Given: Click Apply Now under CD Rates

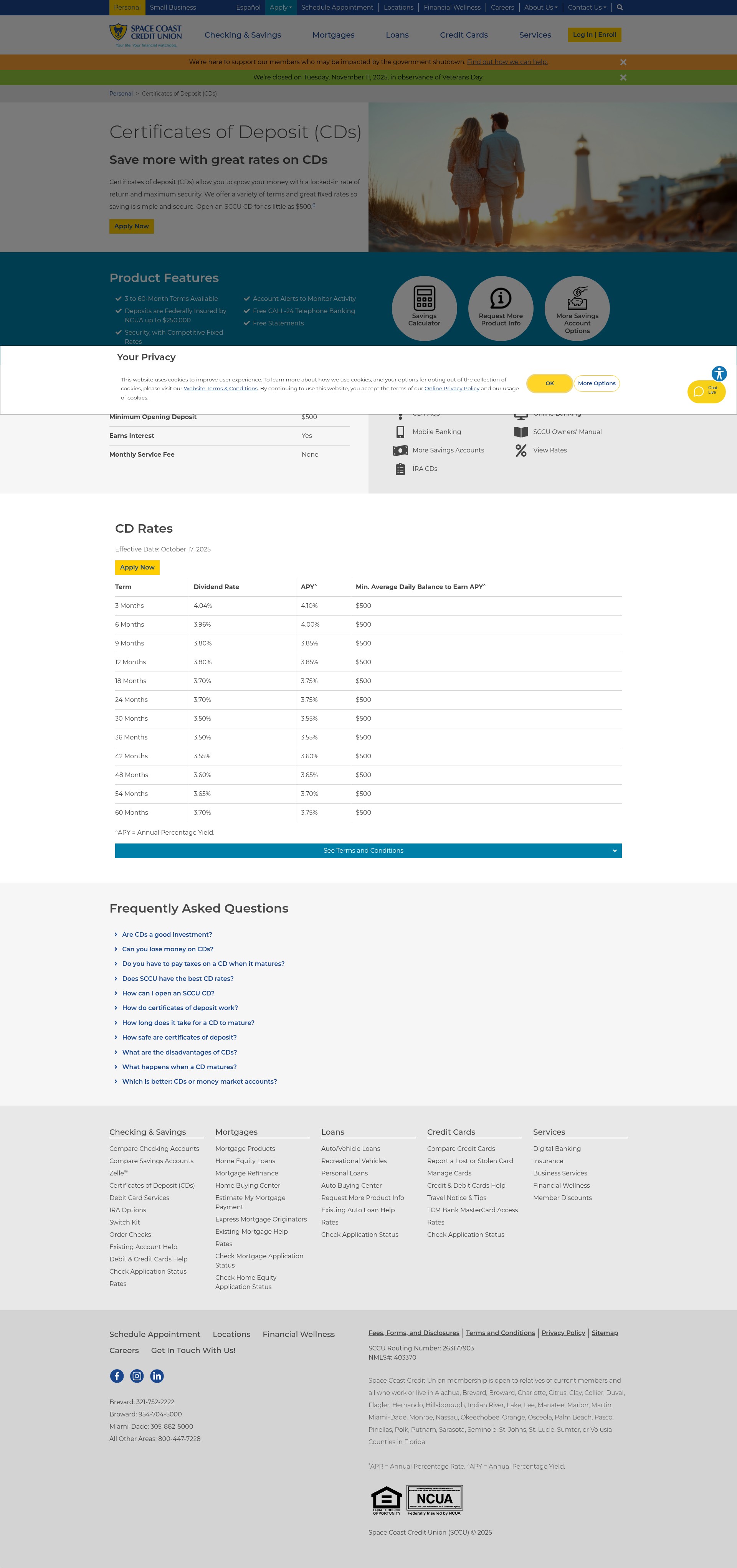Looking at the screenshot, I should (x=137, y=567).
